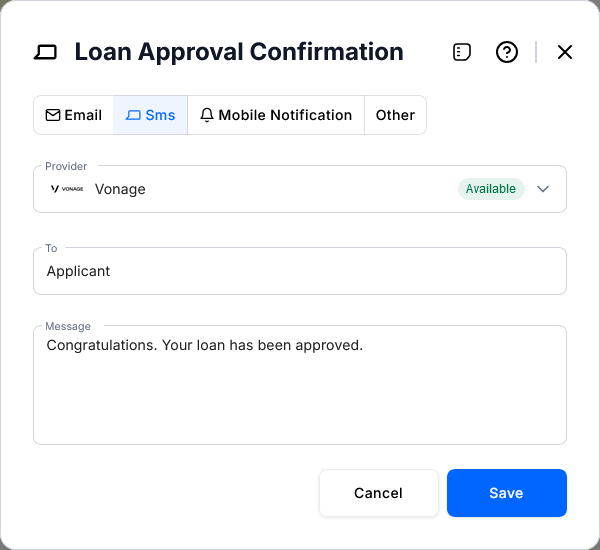Click the green Available status badge
The height and width of the screenshot is (550, 600).
491,189
